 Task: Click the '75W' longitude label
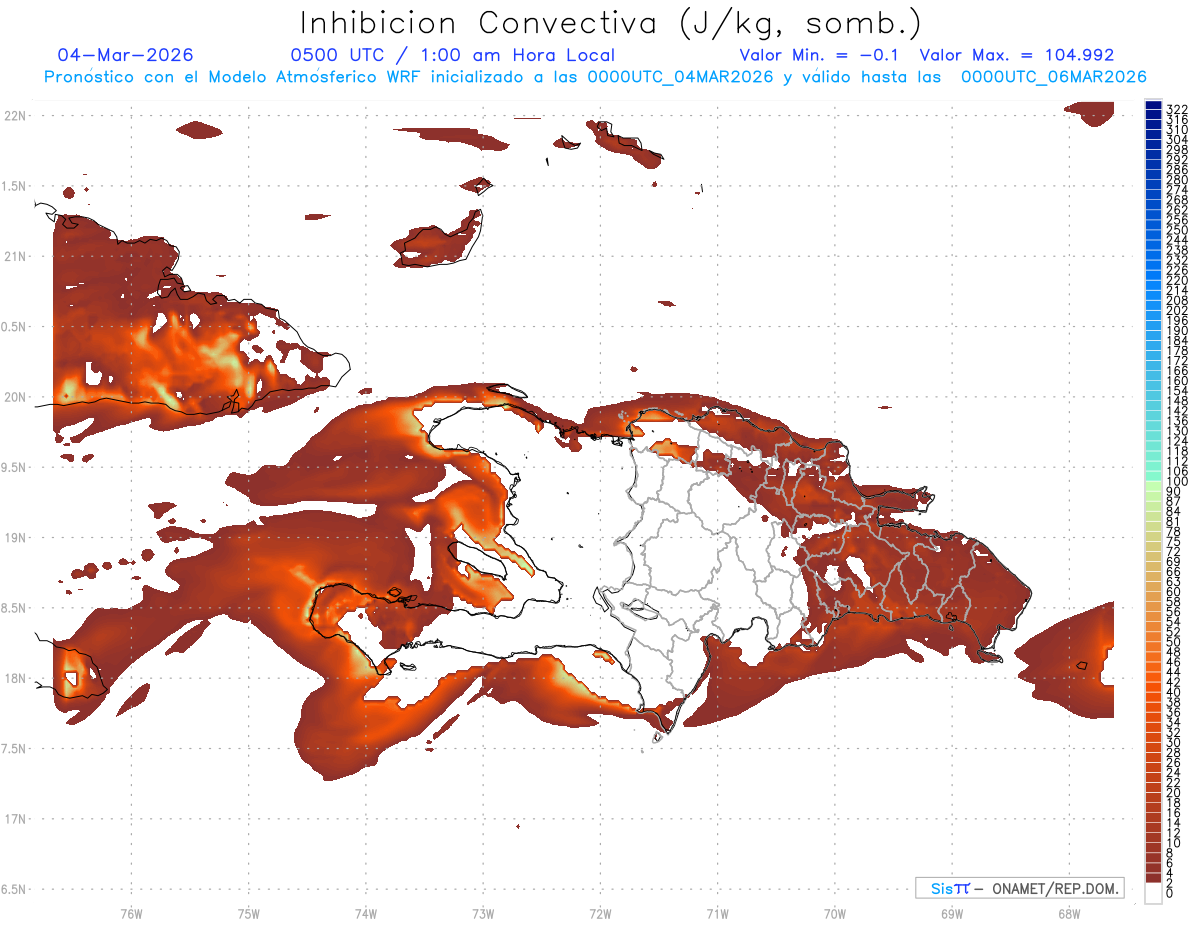coord(248,912)
